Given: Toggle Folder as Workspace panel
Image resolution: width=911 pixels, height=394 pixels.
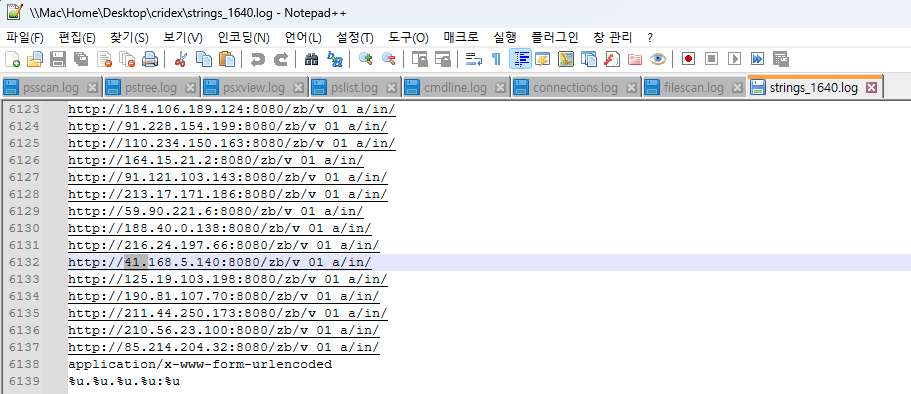Looking at the screenshot, I should 634,59.
